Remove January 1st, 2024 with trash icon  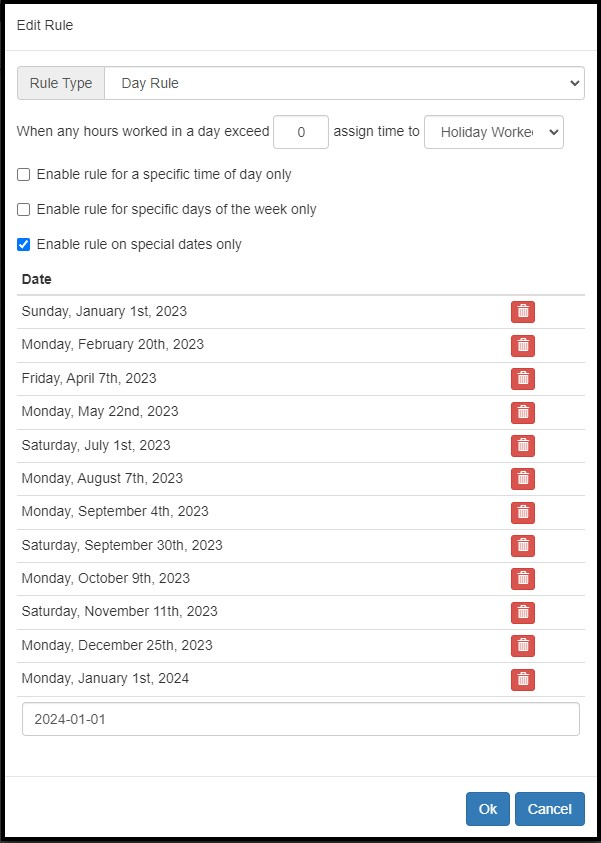(523, 678)
